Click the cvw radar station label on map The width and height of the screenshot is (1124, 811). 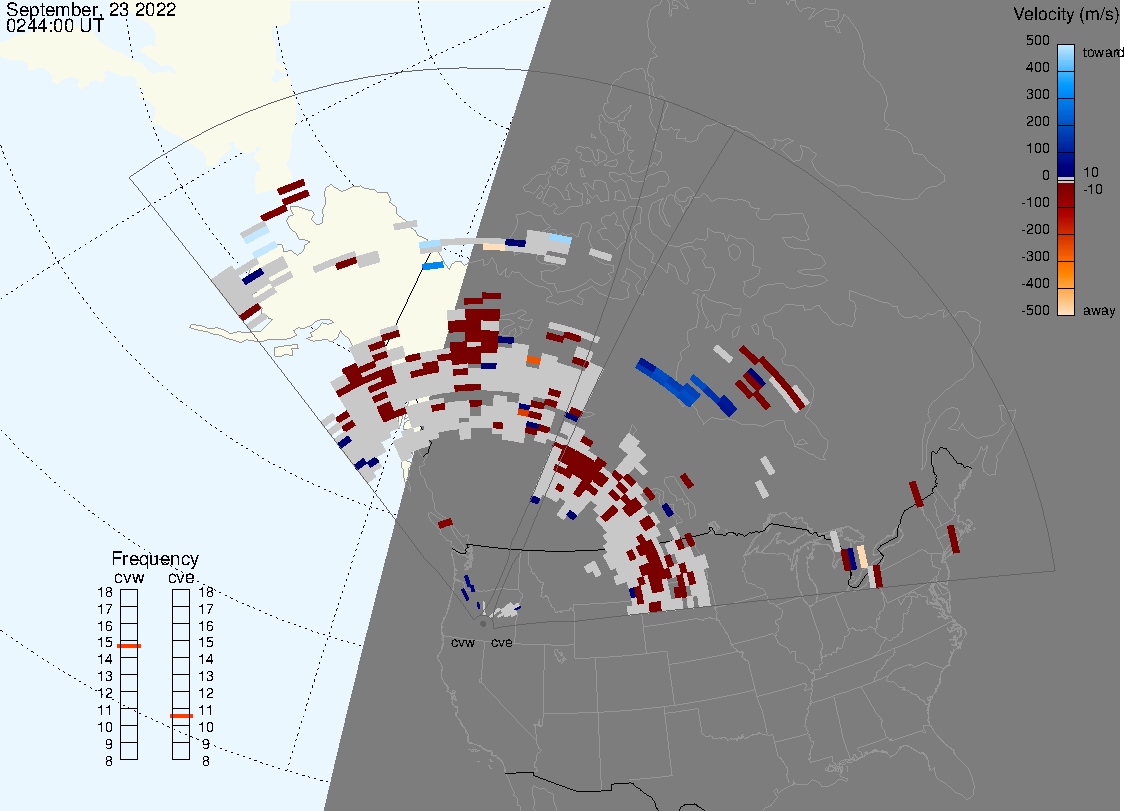pos(463,642)
